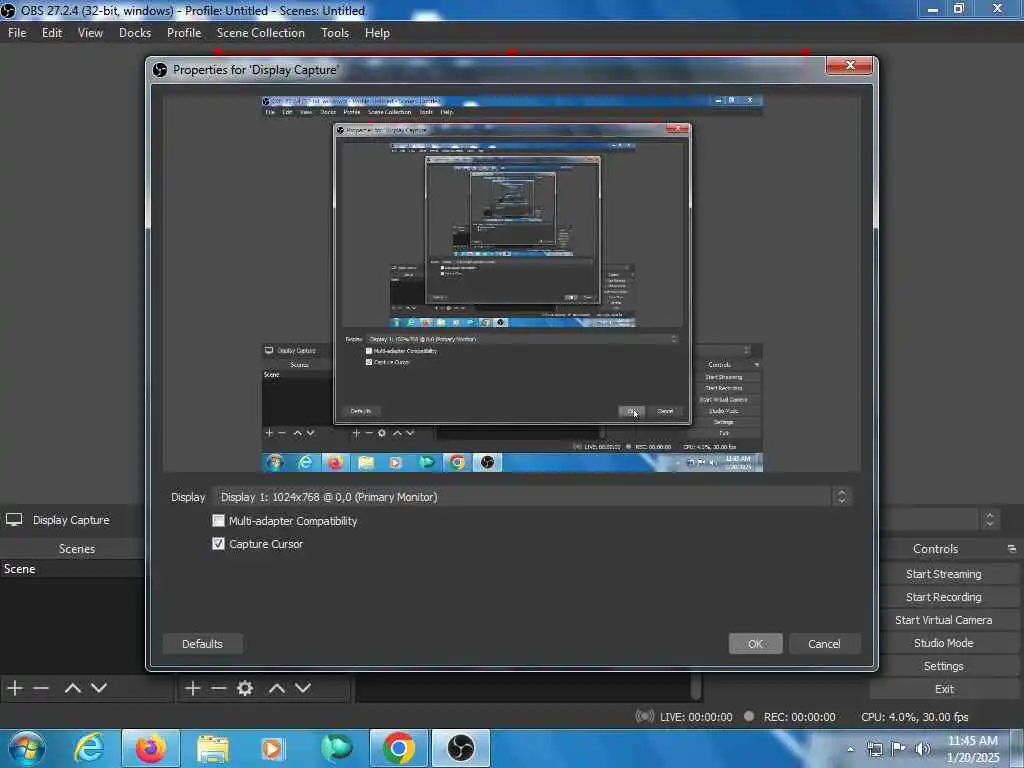Click Start Recording
The width and height of the screenshot is (1024, 768).
point(944,597)
